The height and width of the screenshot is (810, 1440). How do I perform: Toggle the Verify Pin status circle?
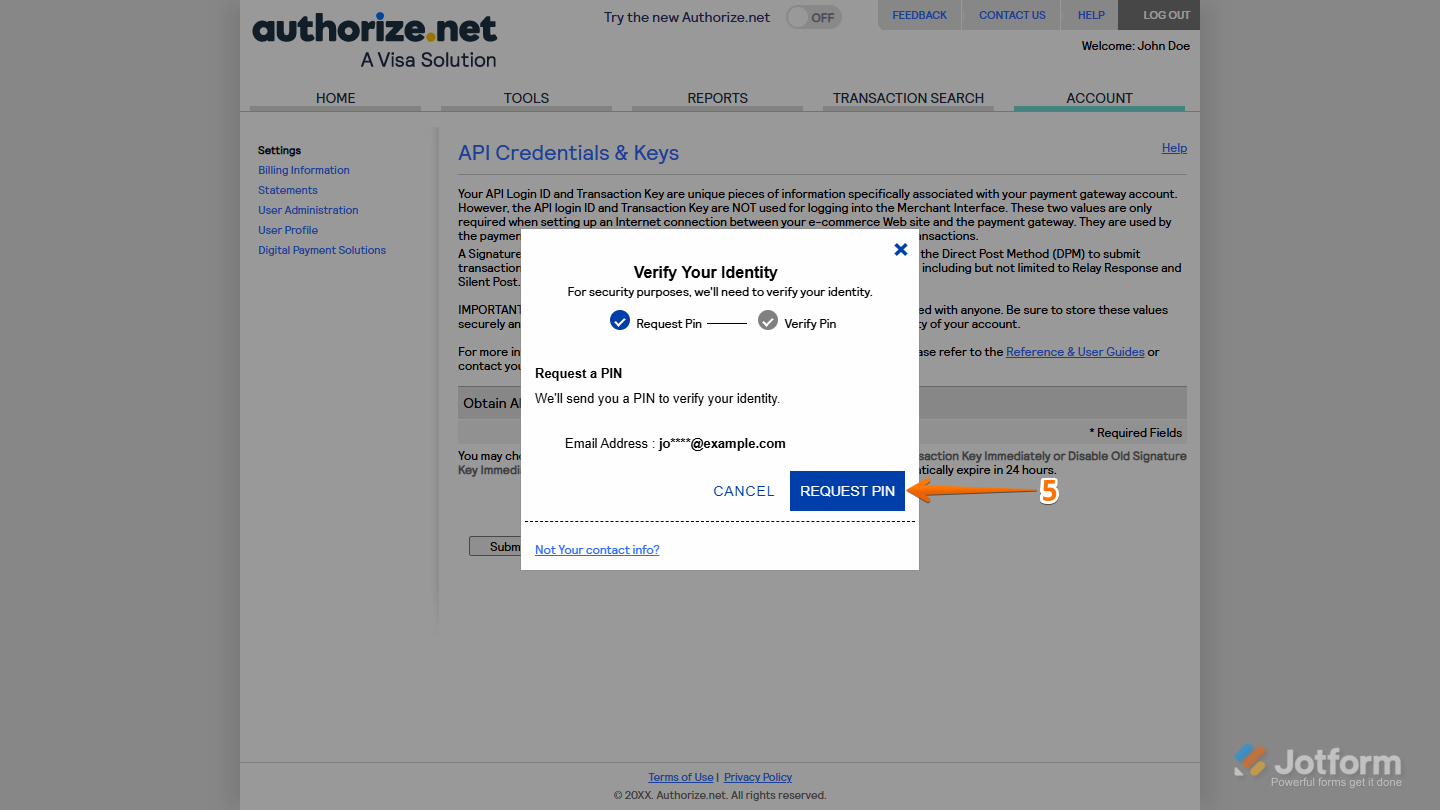pyautogui.click(x=767, y=320)
